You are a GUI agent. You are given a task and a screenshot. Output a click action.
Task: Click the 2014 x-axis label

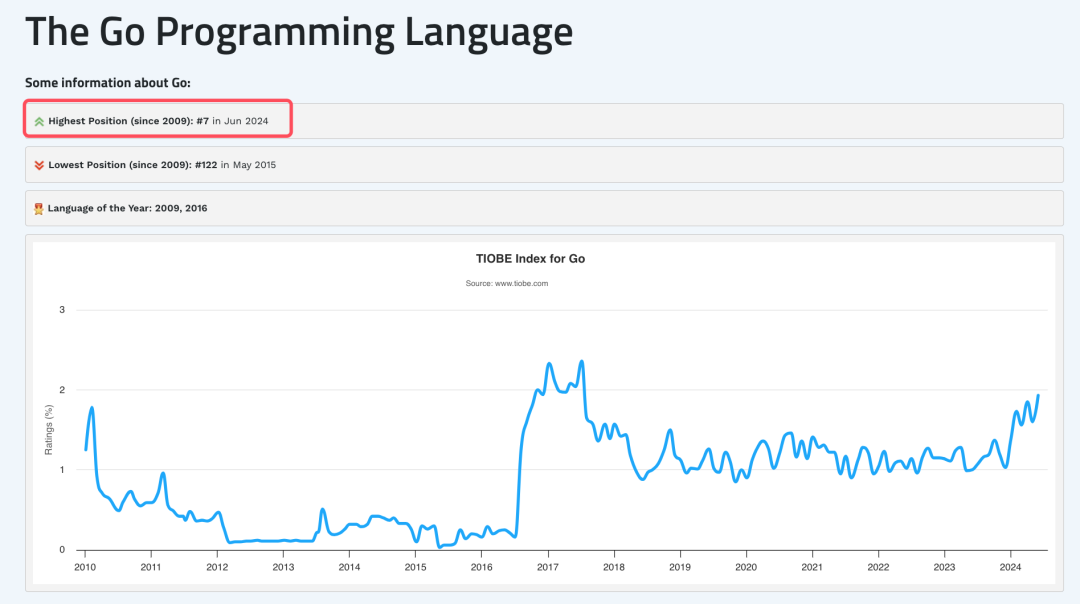point(349,567)
